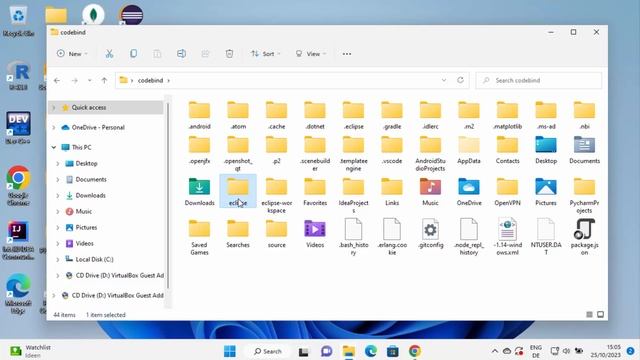Click ENG DE language indicator

click(536, 351)
